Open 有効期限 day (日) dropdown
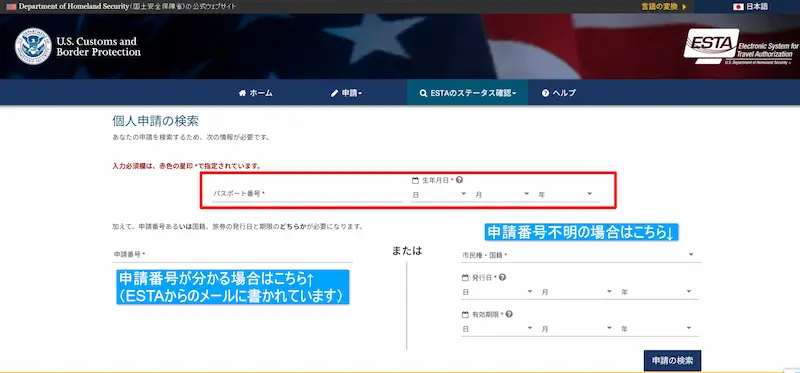The width and height of the screenshot is (800, 373). point(497,329)
